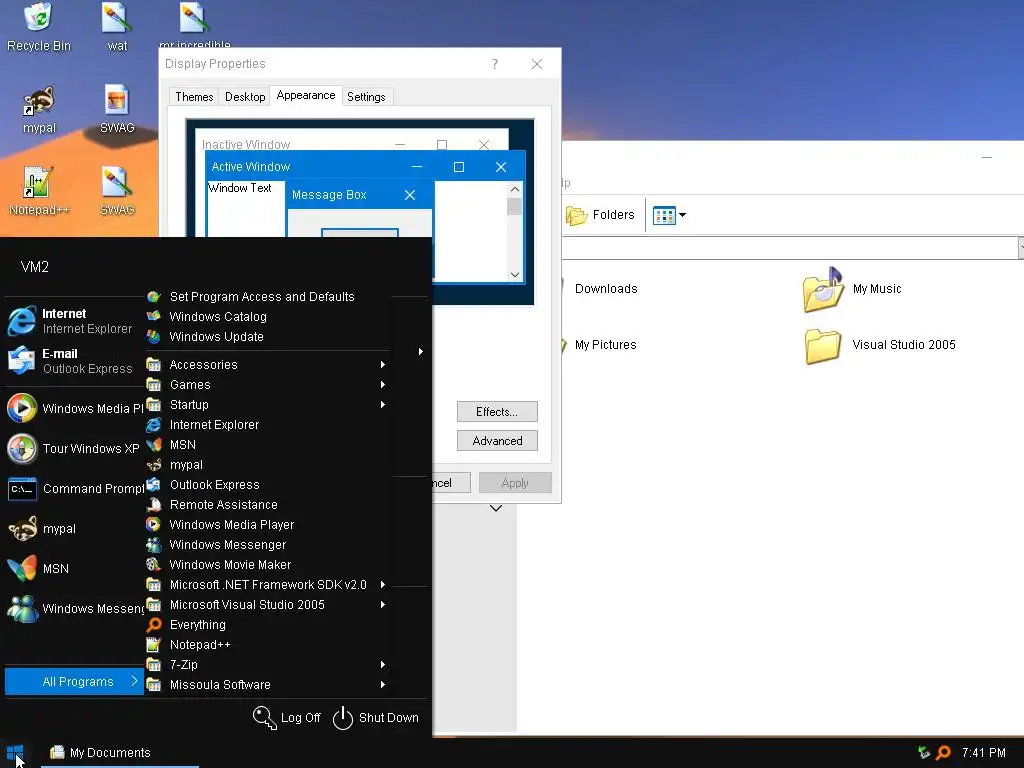Open MSN from Start menu left column
This screenshot has width=1024, height=768.
(74, 568)
